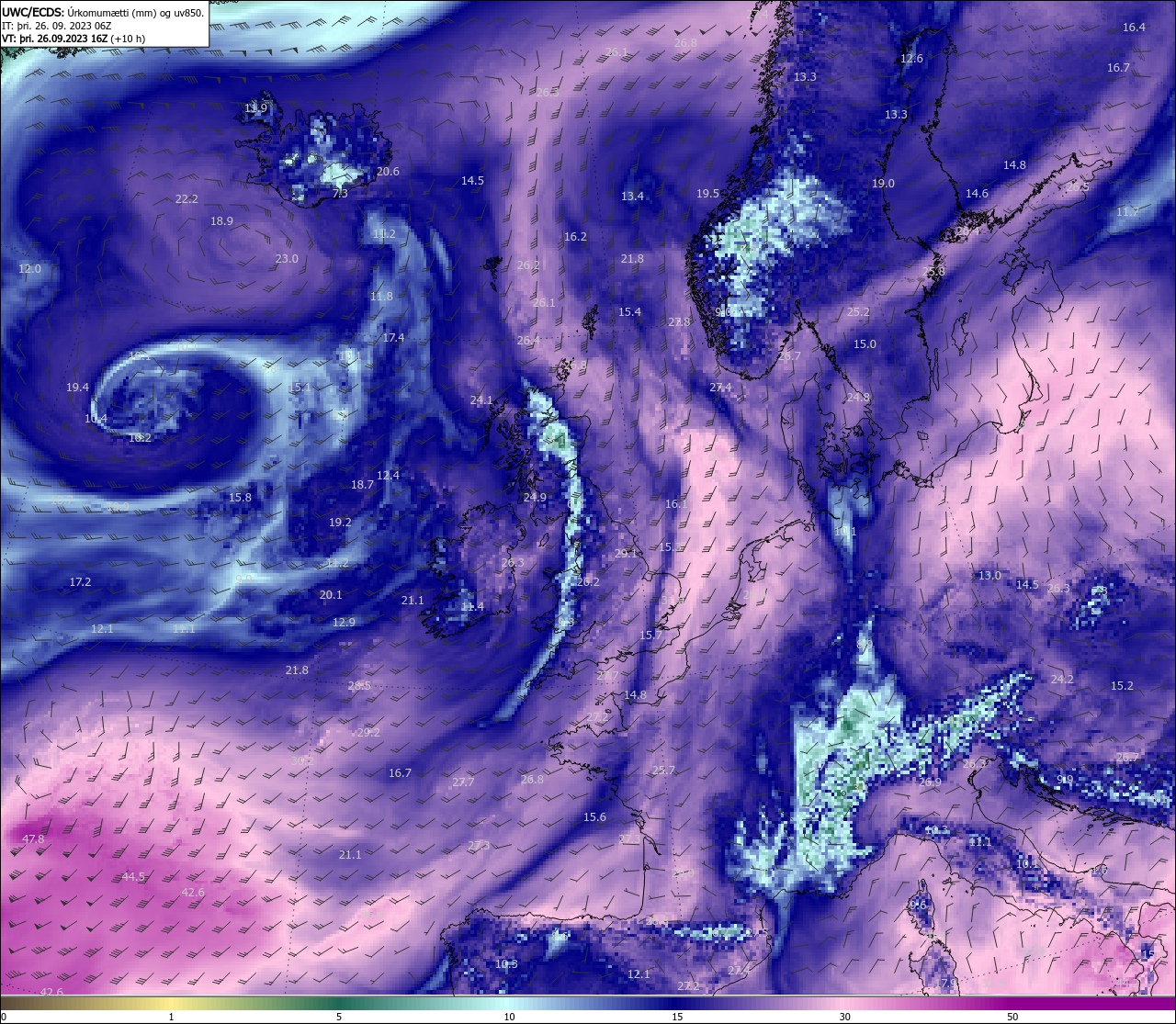Click the map value 12.4
1176x1024 pixels.
pos(388,476)
